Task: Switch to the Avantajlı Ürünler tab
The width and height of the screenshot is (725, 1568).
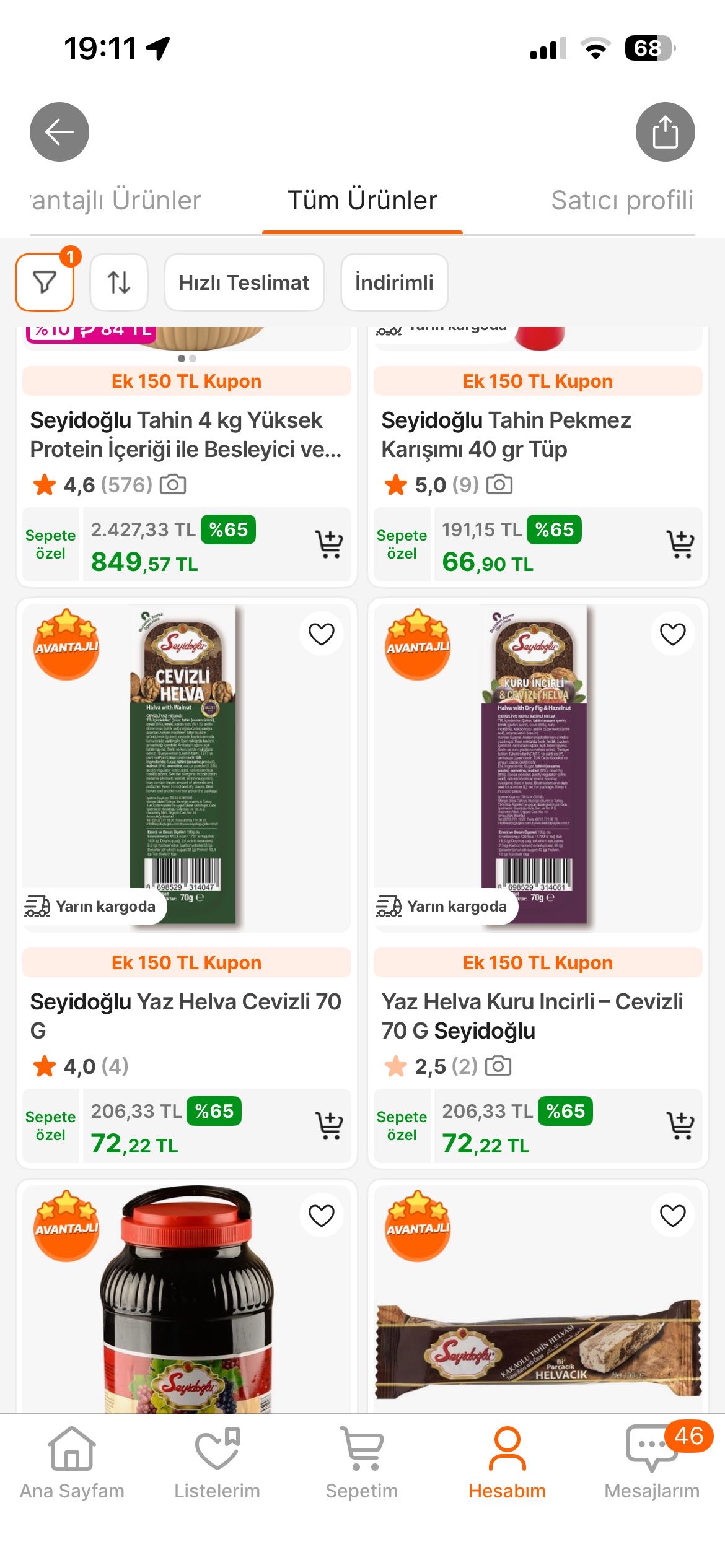Action: [116, 201]
